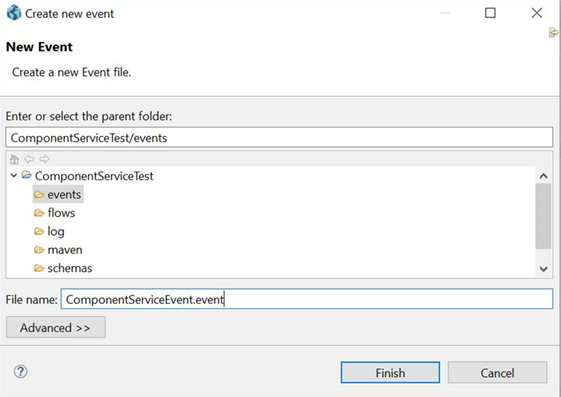The height and width of the screenshot is (397, 561).
Task: Click the ComponentServiceTest project folder icon
Action: click(x=26, y=175)
